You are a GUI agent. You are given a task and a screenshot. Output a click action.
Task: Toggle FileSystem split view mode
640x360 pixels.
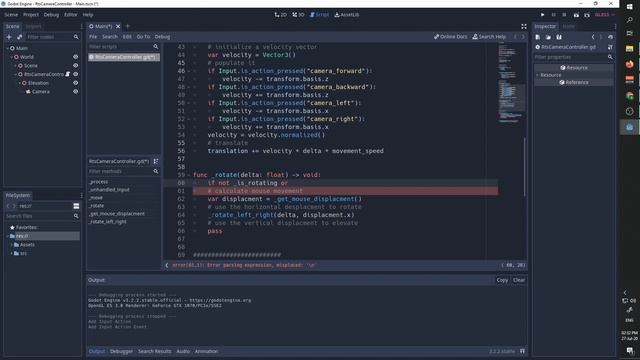point(76,206)
